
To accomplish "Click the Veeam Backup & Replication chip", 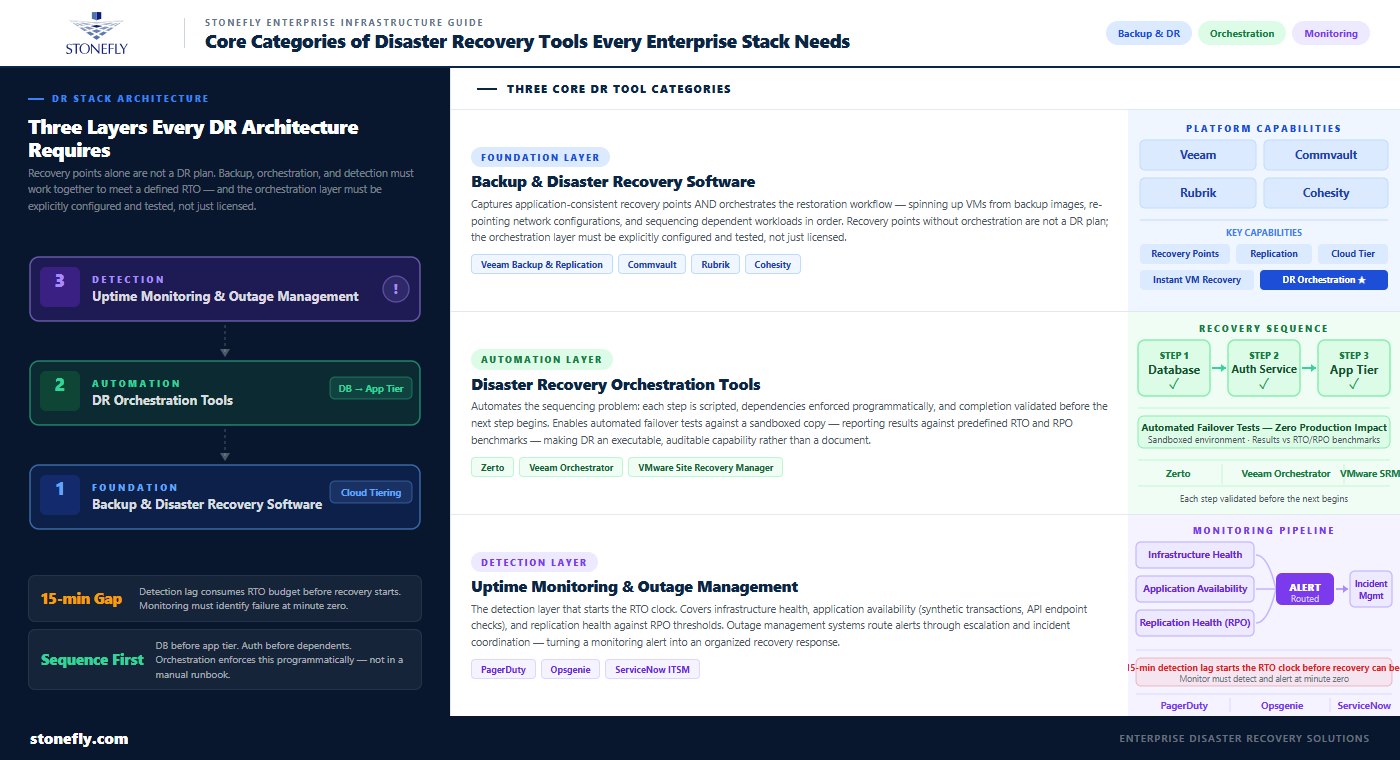I will point(541,265).
